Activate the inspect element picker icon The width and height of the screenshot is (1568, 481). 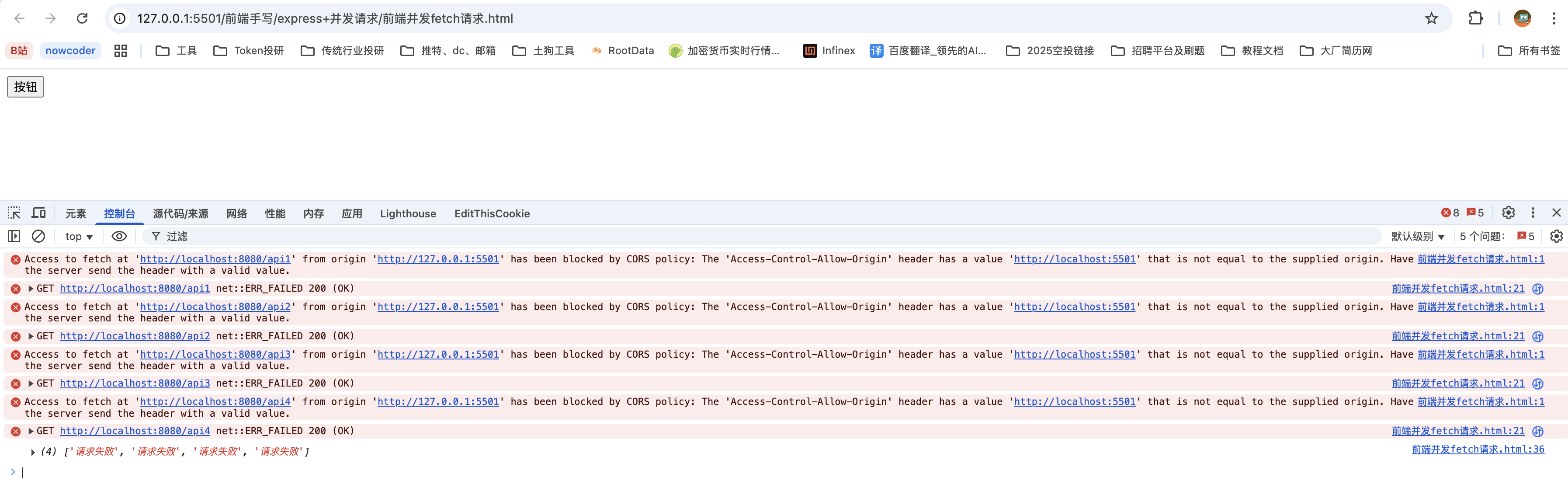14,213
